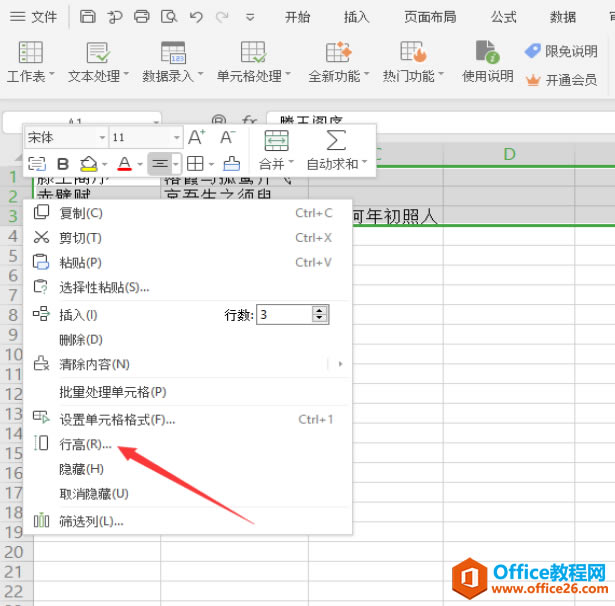Click the 限免说明 link
615x606 pixels.
pyautogui.click(x=561, y=51)
